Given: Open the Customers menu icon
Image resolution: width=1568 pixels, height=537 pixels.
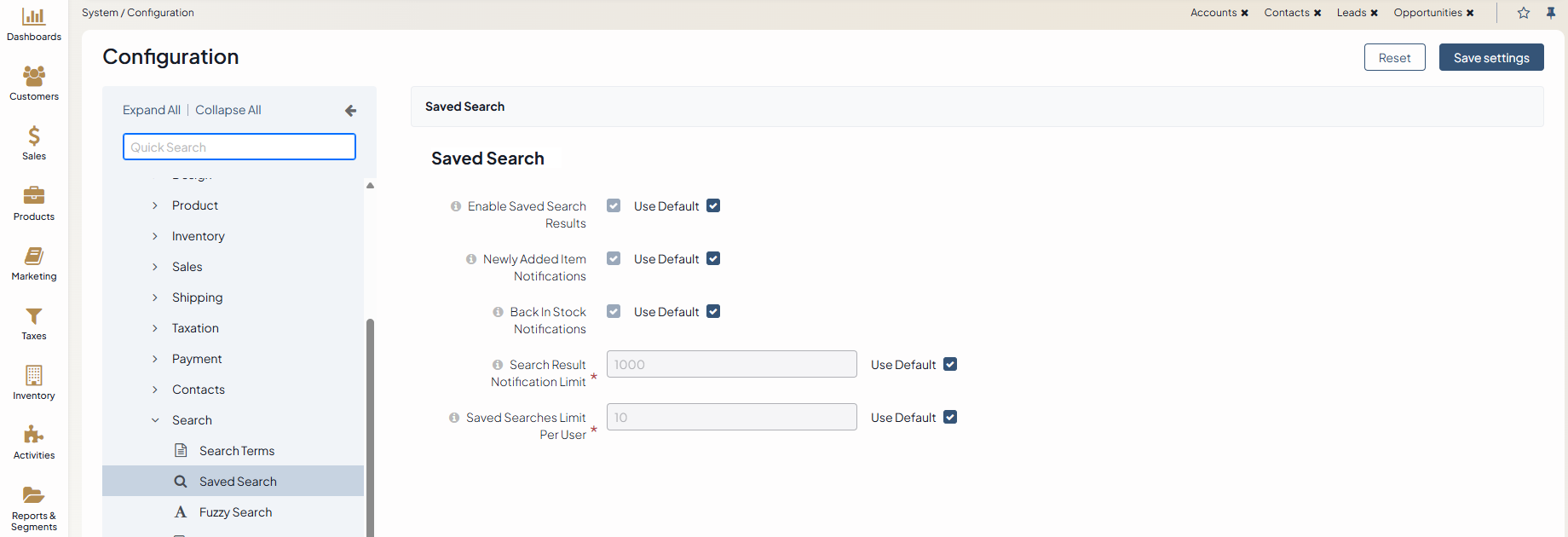Looking at the screenshot, I should [x=33, y=77].
